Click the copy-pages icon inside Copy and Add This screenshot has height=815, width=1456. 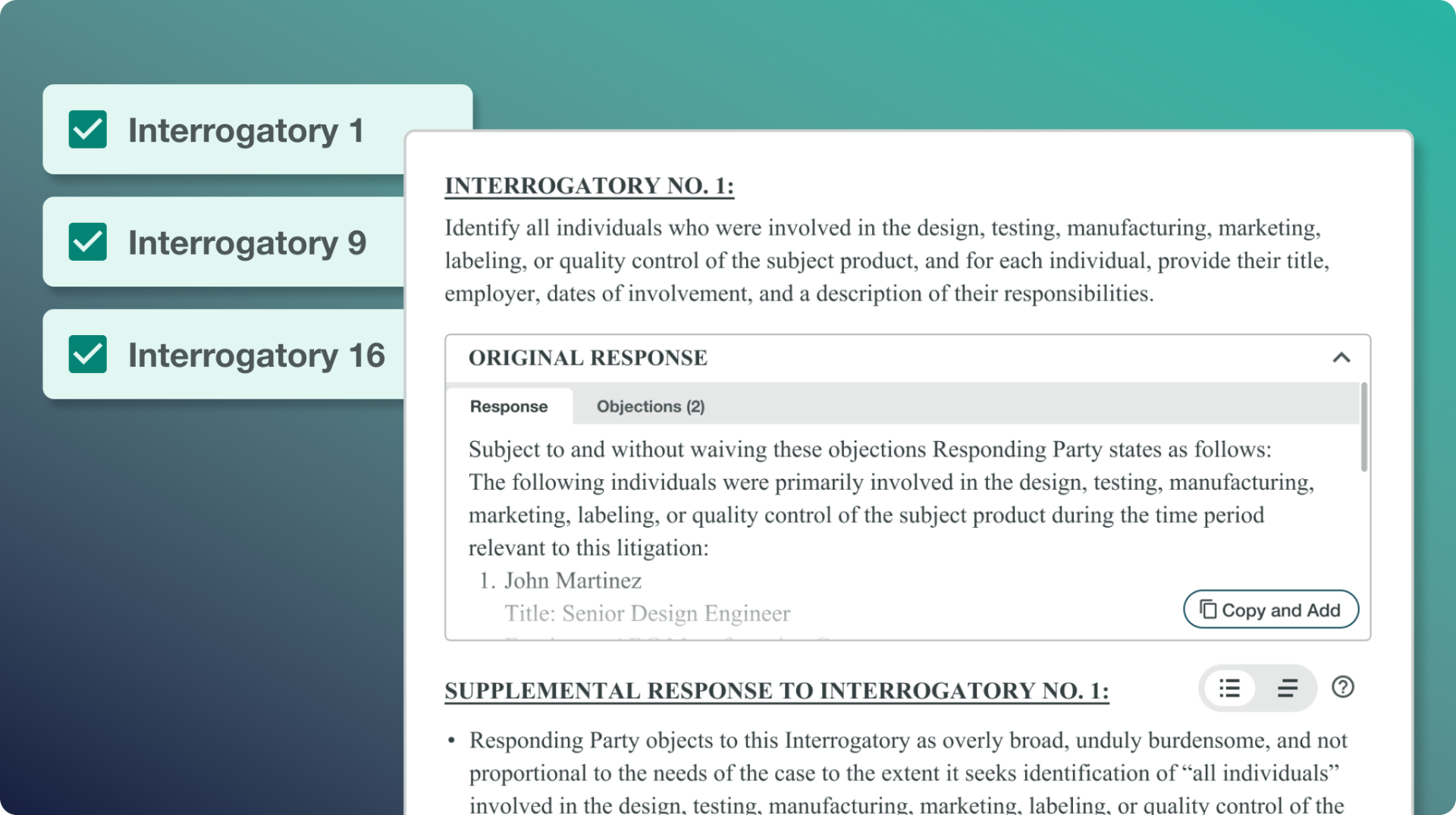click(x=1210, y=609)
